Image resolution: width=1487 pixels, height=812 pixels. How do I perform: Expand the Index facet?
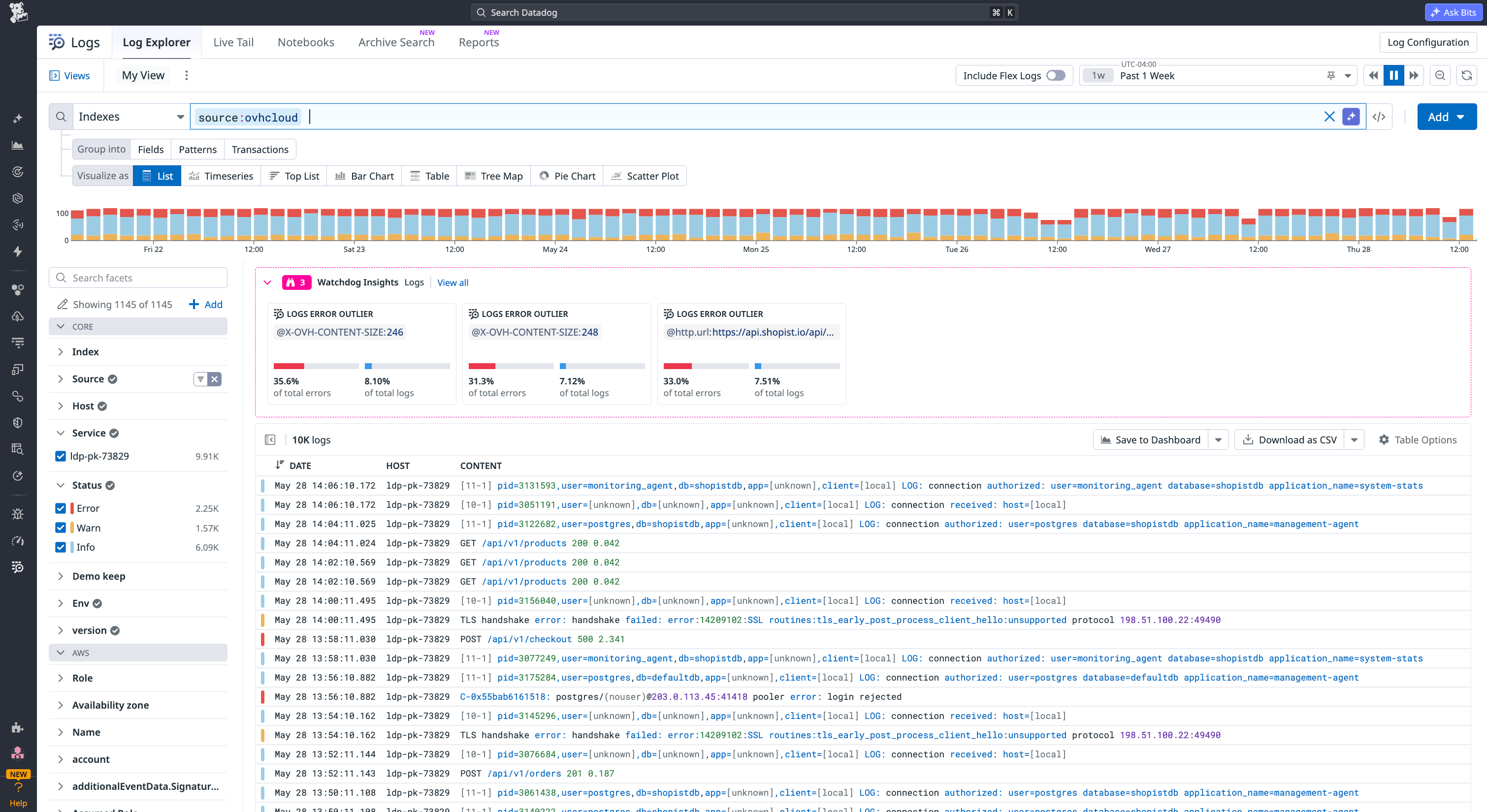[61, 352]
